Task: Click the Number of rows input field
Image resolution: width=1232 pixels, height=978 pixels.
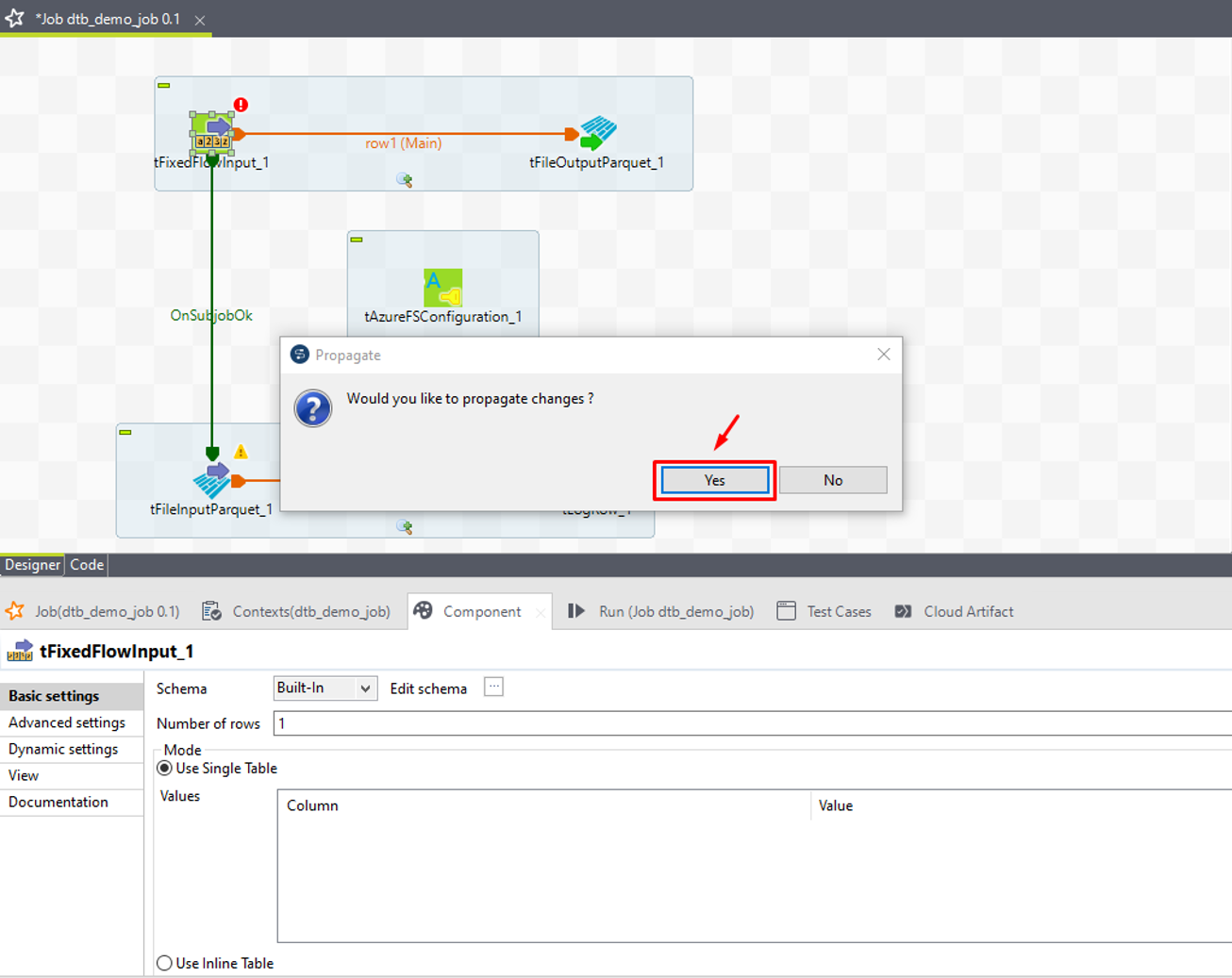Action: point(751,723)
